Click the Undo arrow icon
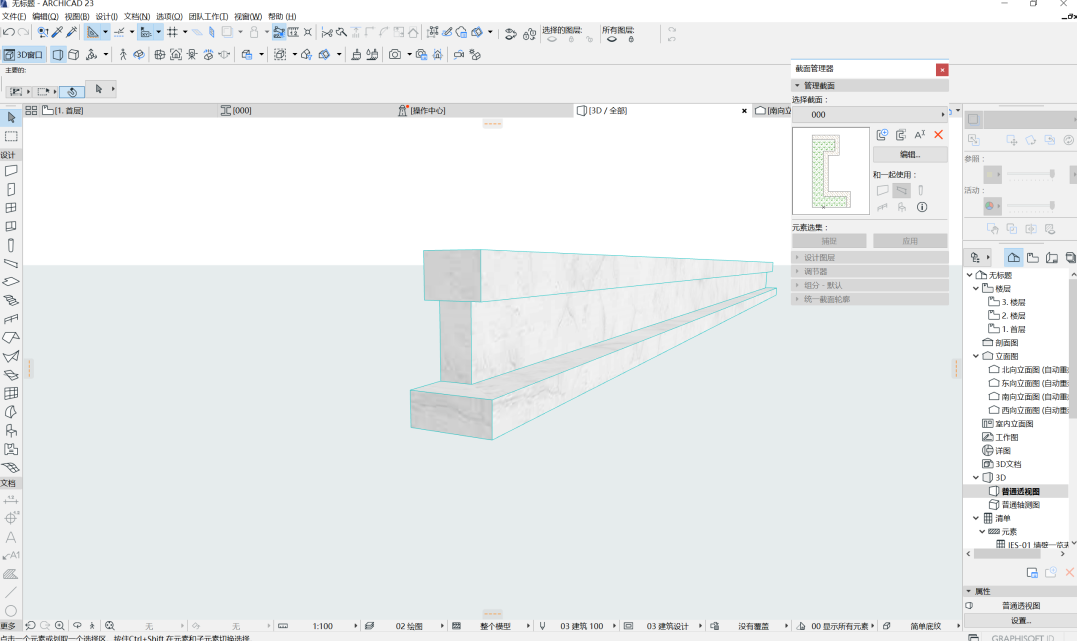This screenshot has width=1077, height=641. [x=8, y=32]
